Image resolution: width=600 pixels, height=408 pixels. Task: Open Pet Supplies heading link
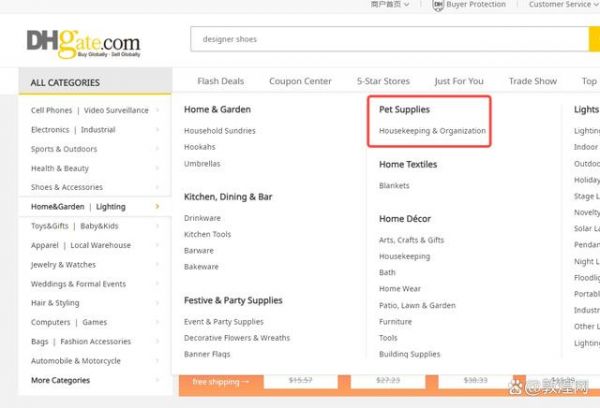pyautogui.click(x=404, y=109)
